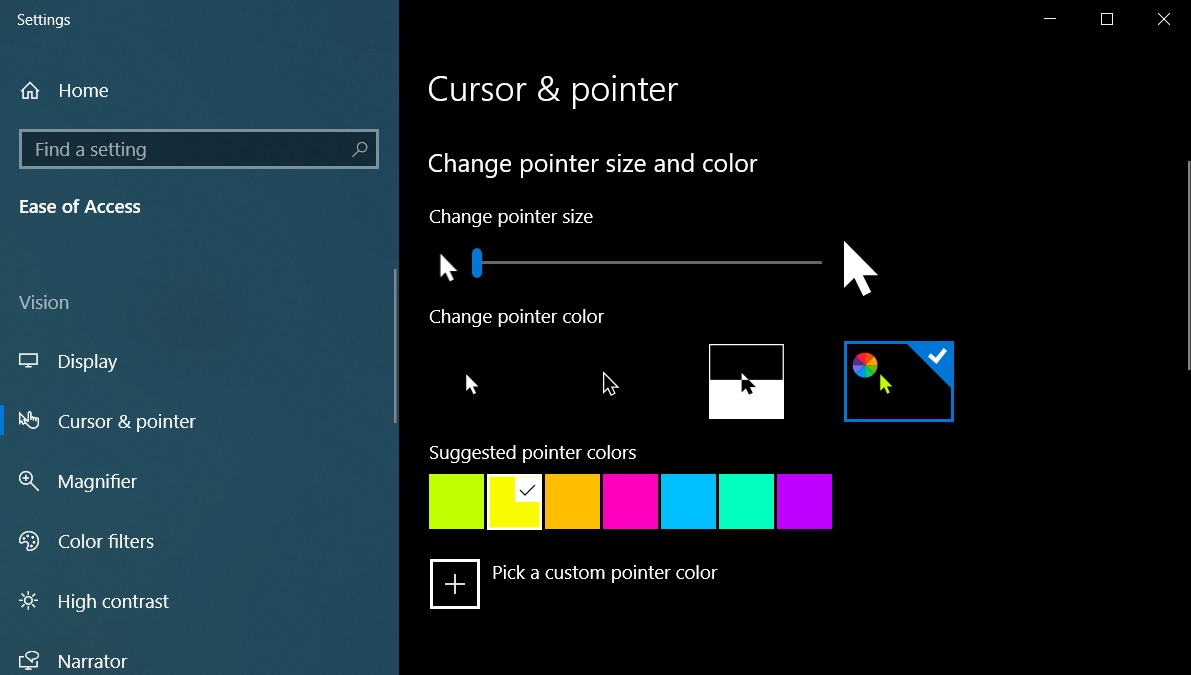Select the inverted pointer color option

tap(746, 381)
